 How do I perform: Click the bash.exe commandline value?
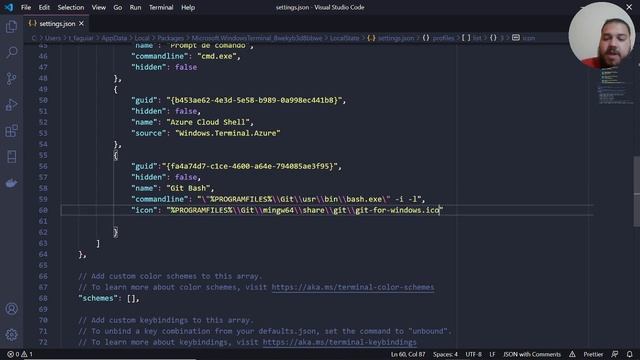pos(309,199)
